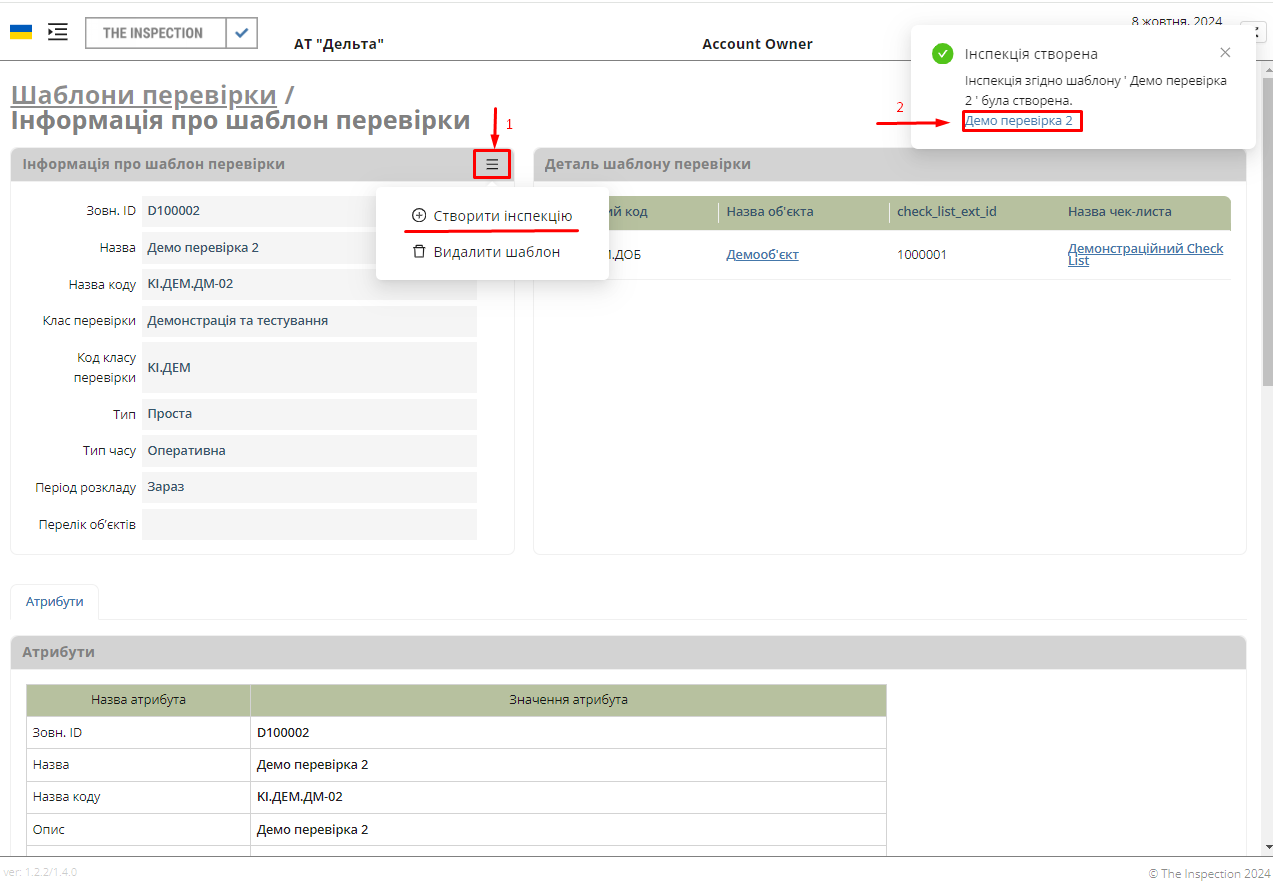Click the small collapse widget at top-right corner

click(x=1254, y=31)
